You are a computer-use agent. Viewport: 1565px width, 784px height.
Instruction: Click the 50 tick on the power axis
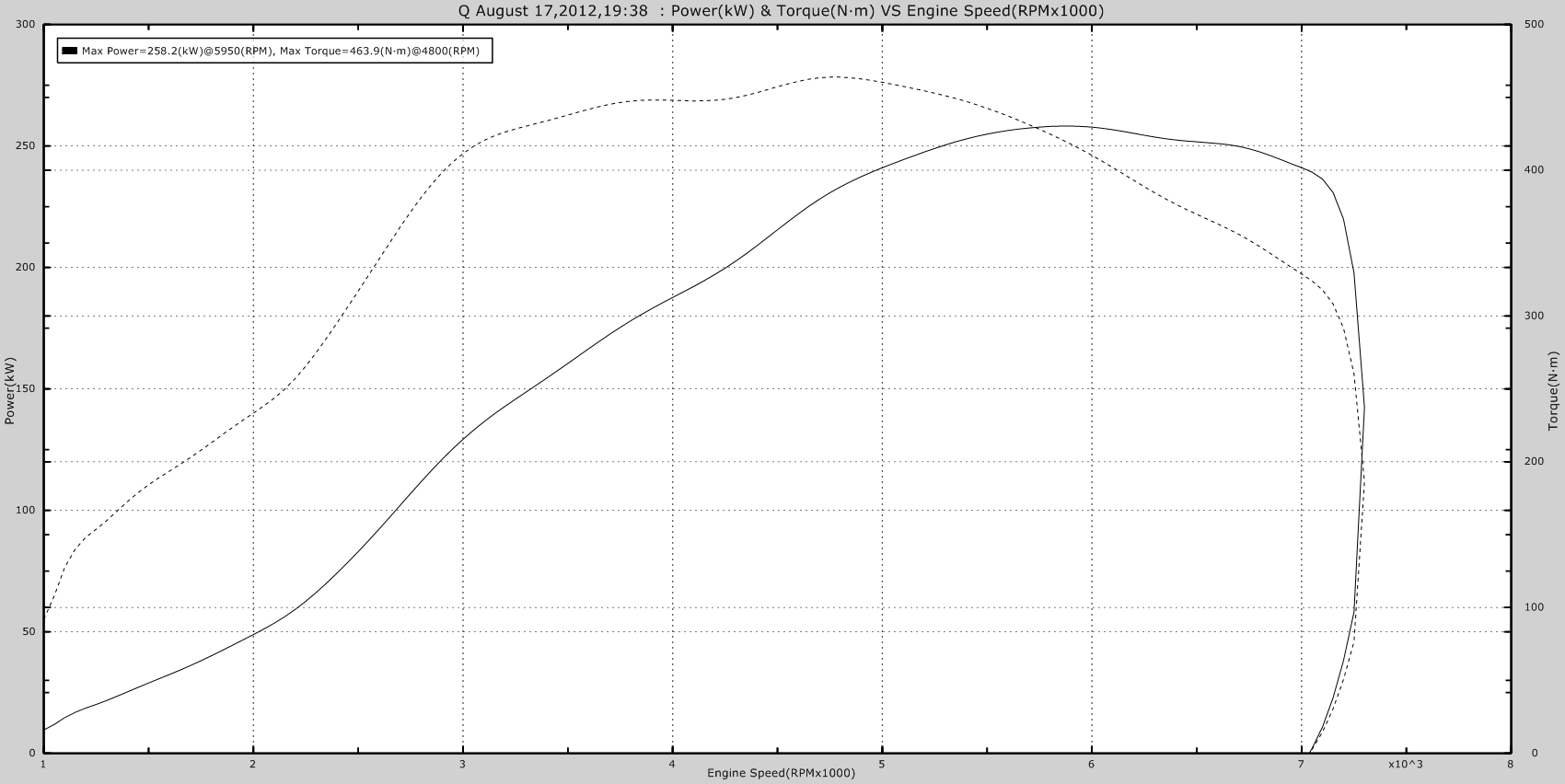coord(29,632)
